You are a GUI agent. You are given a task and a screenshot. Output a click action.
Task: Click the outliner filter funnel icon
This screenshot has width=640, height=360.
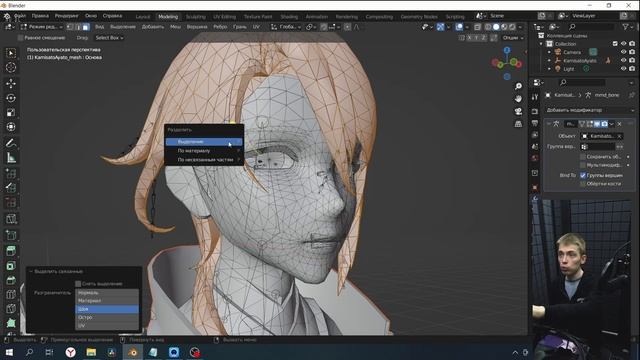(x=625, y=27)
